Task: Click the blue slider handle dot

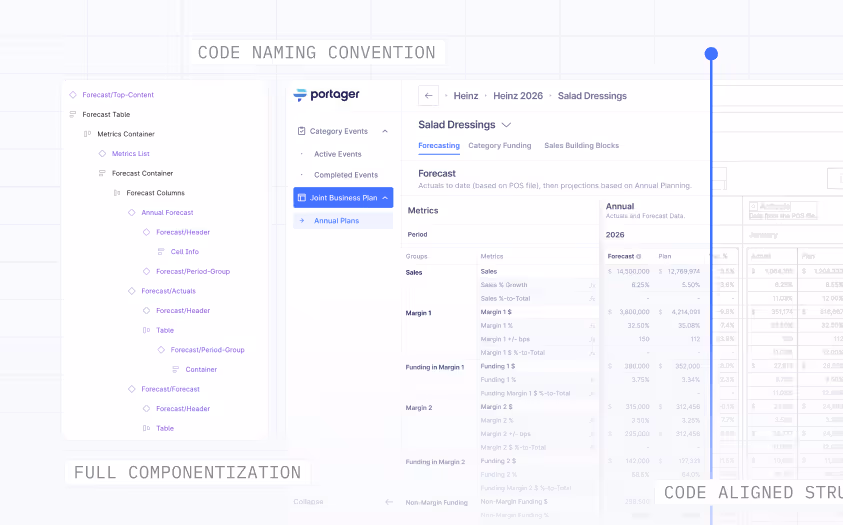Action: coord(711,54)
